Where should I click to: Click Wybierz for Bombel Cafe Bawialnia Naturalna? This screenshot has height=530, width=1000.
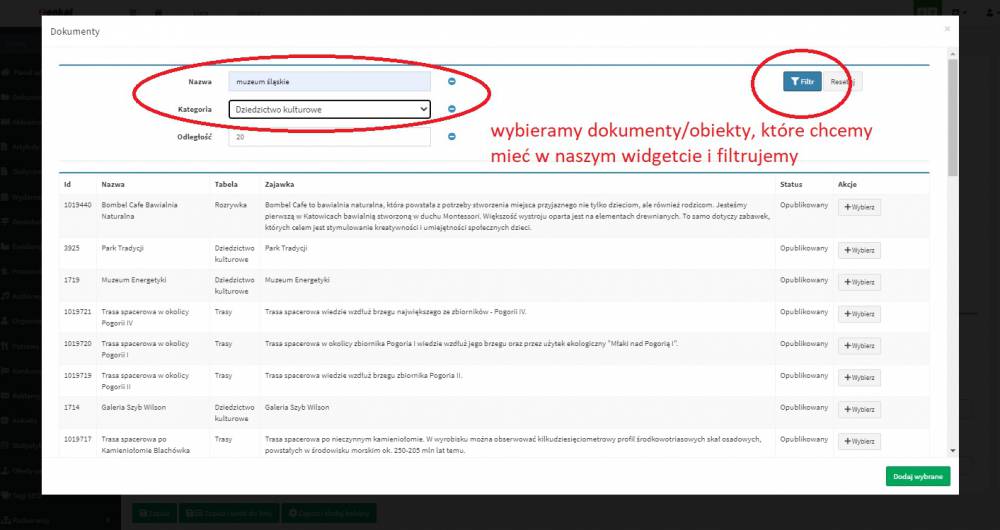click(859, 207)
